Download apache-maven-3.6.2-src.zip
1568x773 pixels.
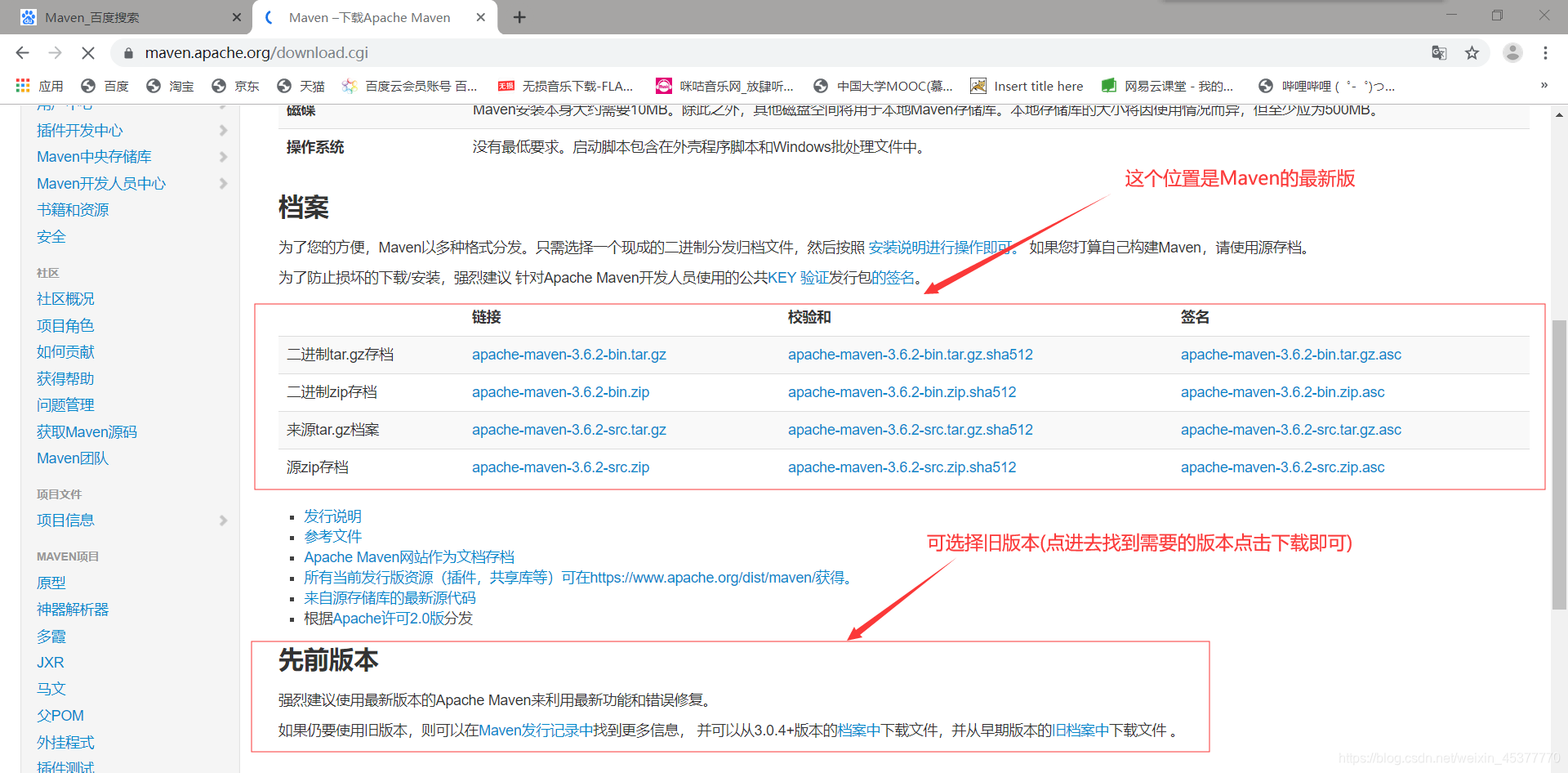[561, 467]
